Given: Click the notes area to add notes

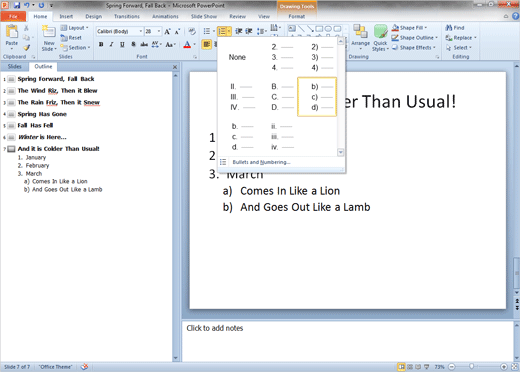Looking at the screenshot, I should click(347, 341).
